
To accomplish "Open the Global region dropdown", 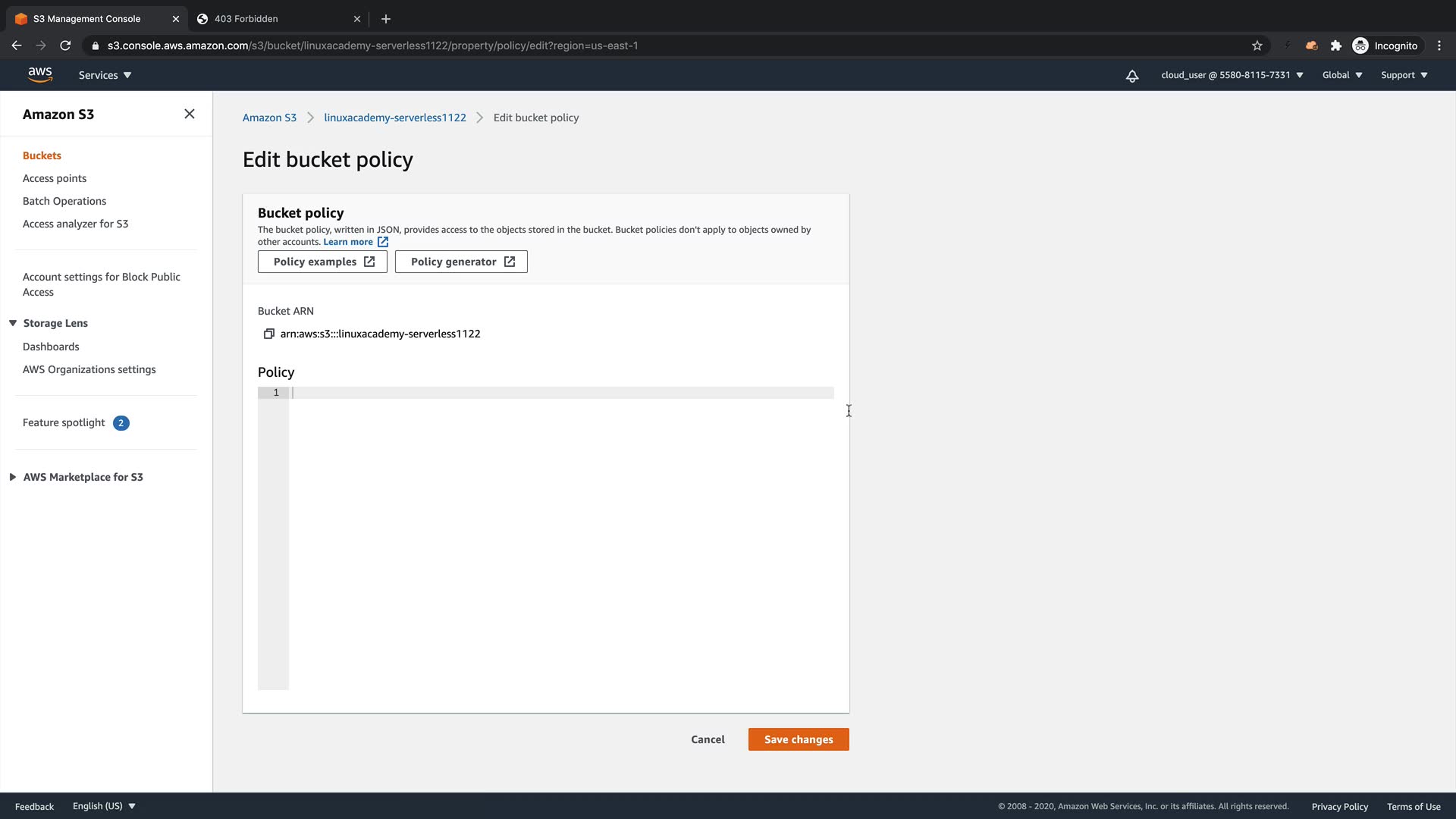I will [1341, 75].
